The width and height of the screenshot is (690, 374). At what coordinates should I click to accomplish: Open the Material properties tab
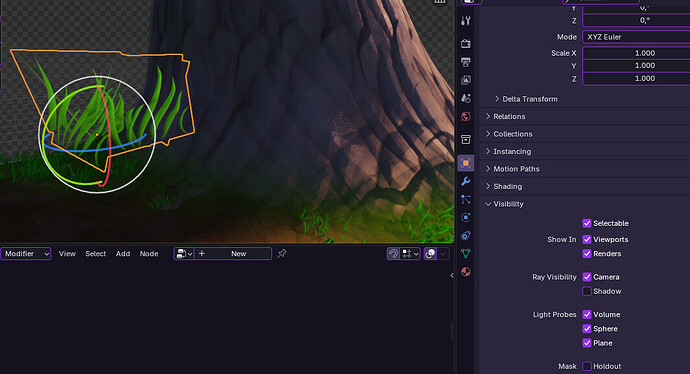(x=466, y=271)
